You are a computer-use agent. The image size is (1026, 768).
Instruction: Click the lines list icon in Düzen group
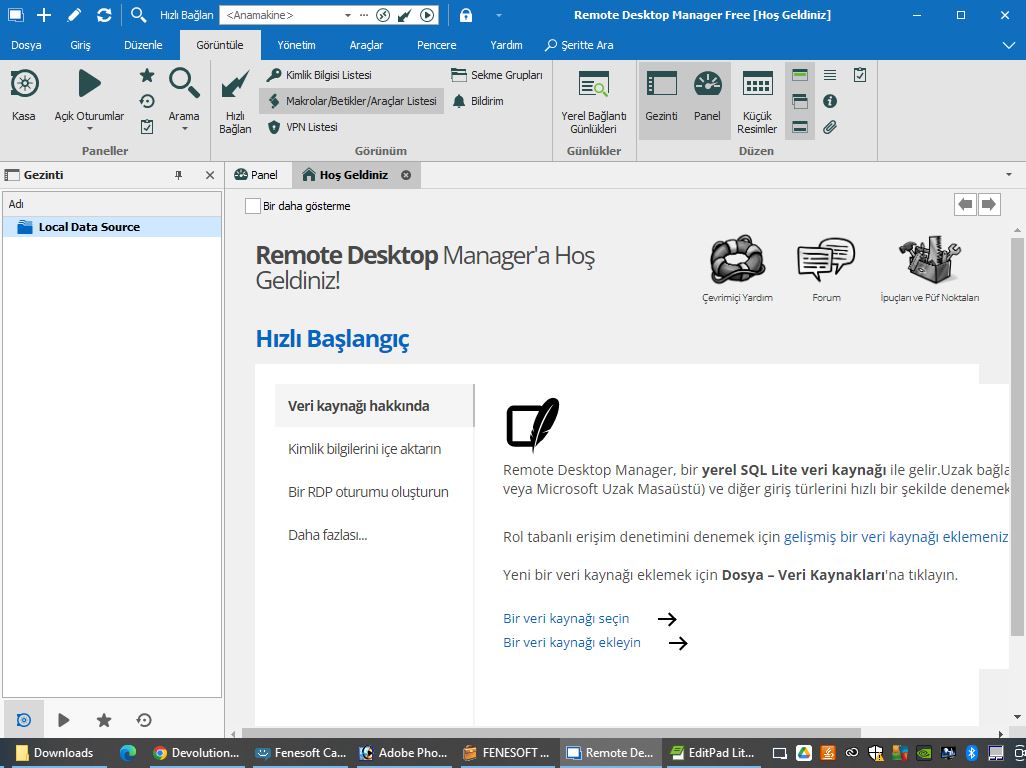[x=830, y=75]
